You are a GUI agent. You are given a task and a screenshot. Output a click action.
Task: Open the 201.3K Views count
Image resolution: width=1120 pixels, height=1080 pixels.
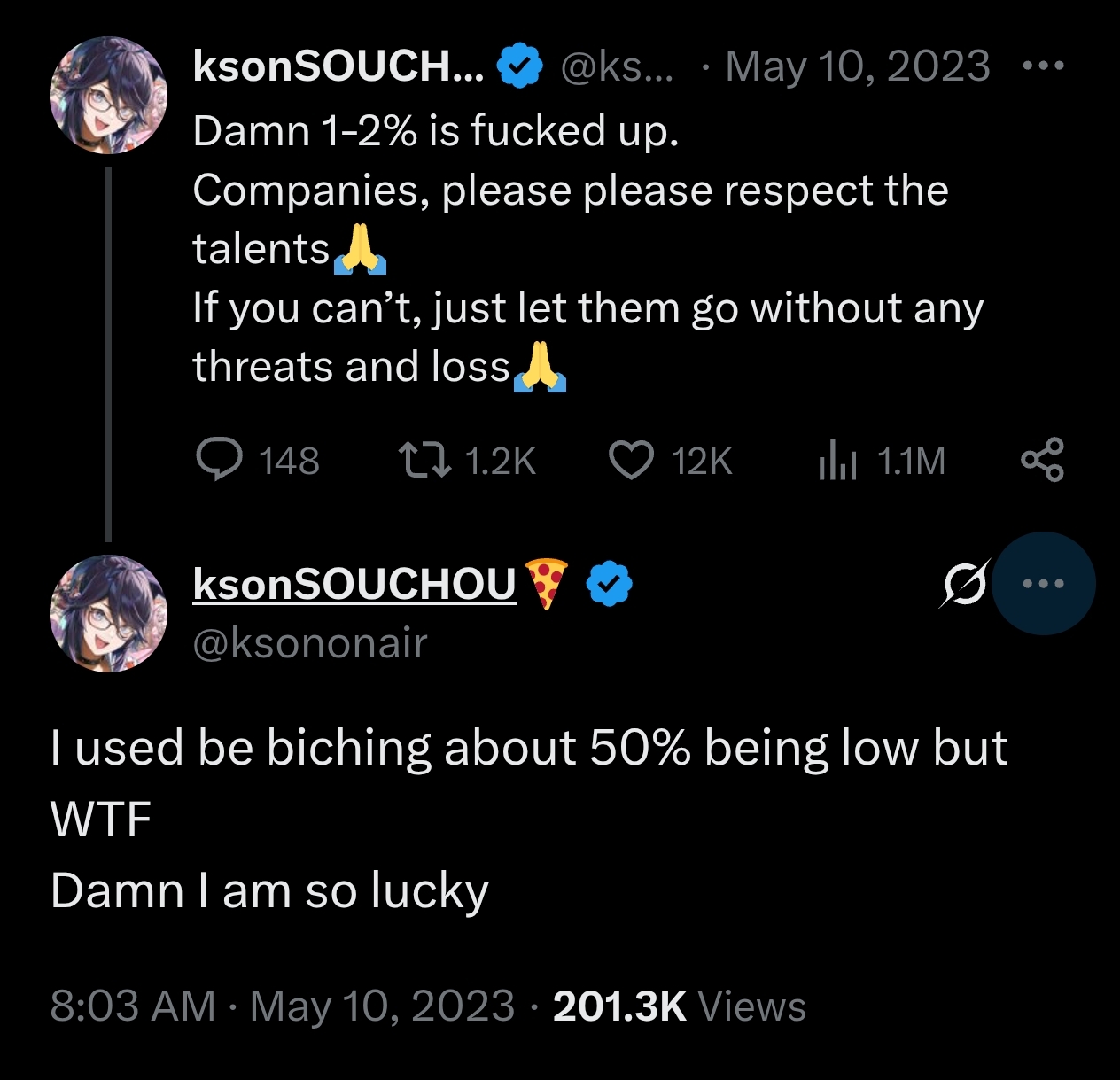[680, 1006]
